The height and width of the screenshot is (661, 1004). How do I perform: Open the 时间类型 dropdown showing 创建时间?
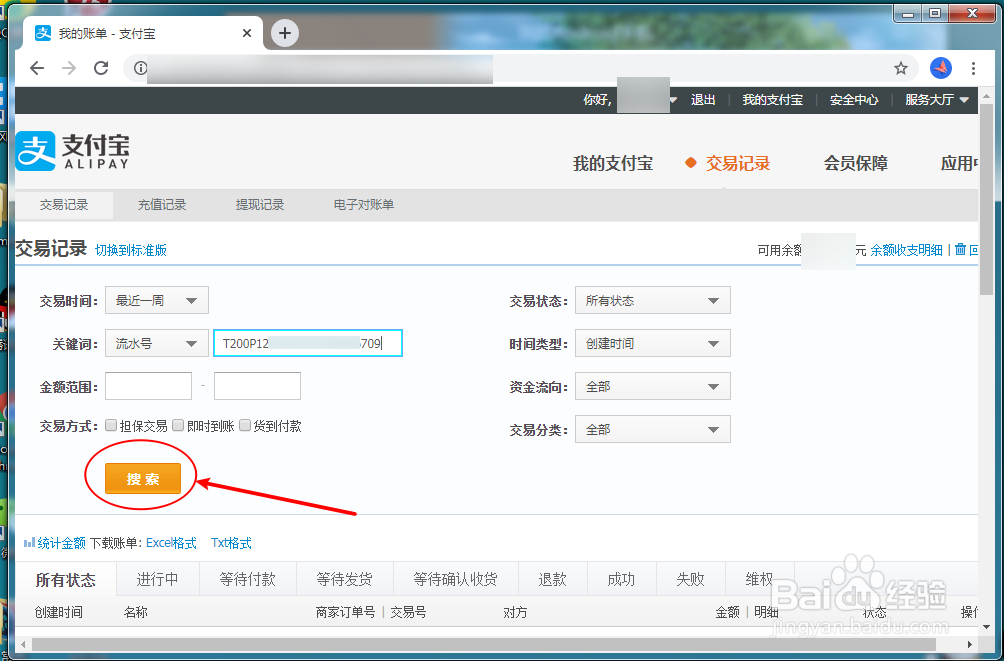click(652, 343)
